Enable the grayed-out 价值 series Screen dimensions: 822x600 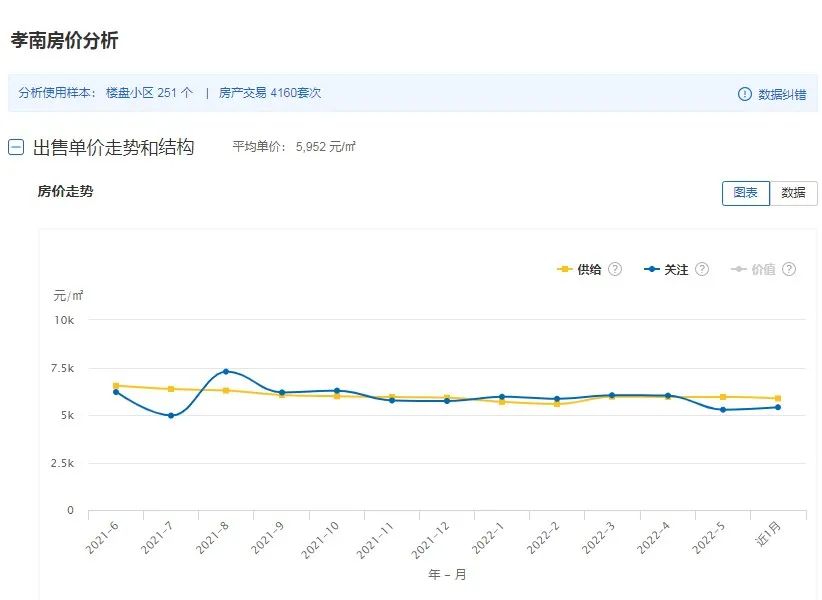tap(763, 269)
